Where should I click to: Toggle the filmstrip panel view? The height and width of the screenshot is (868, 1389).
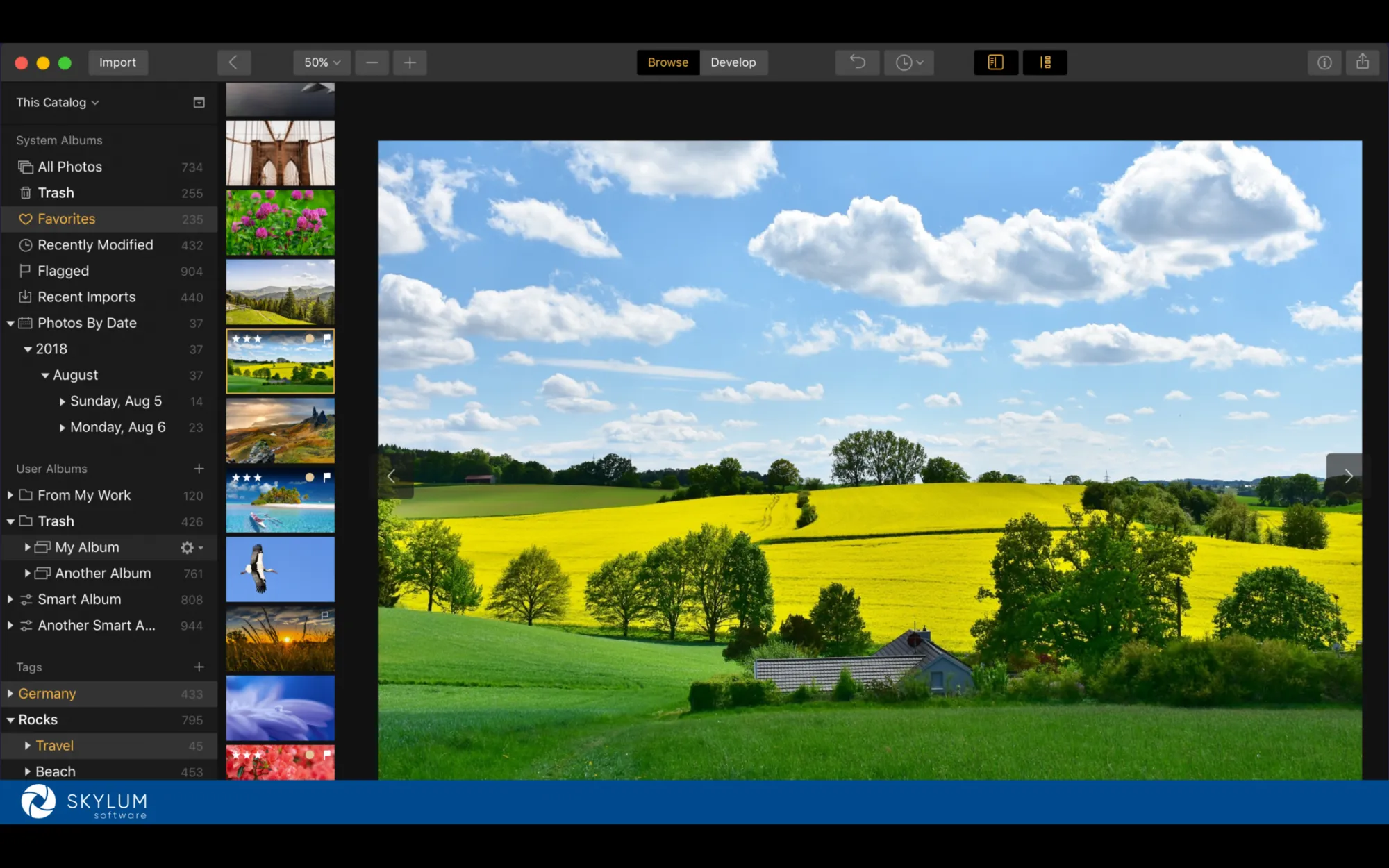[x=1045, y=62]
